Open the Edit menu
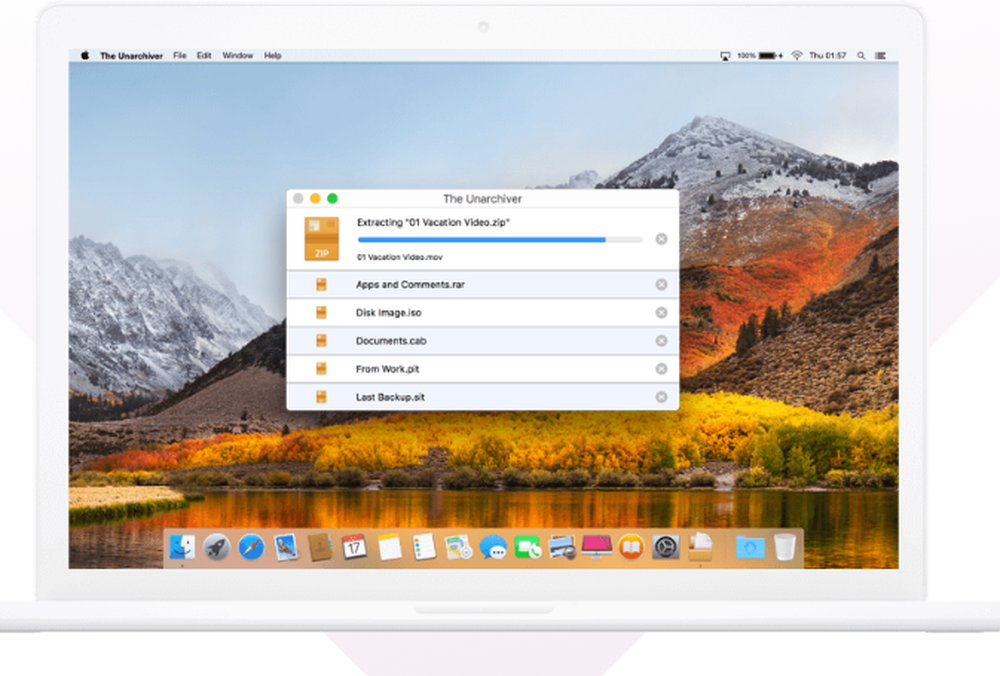 [x=204, y=55]
